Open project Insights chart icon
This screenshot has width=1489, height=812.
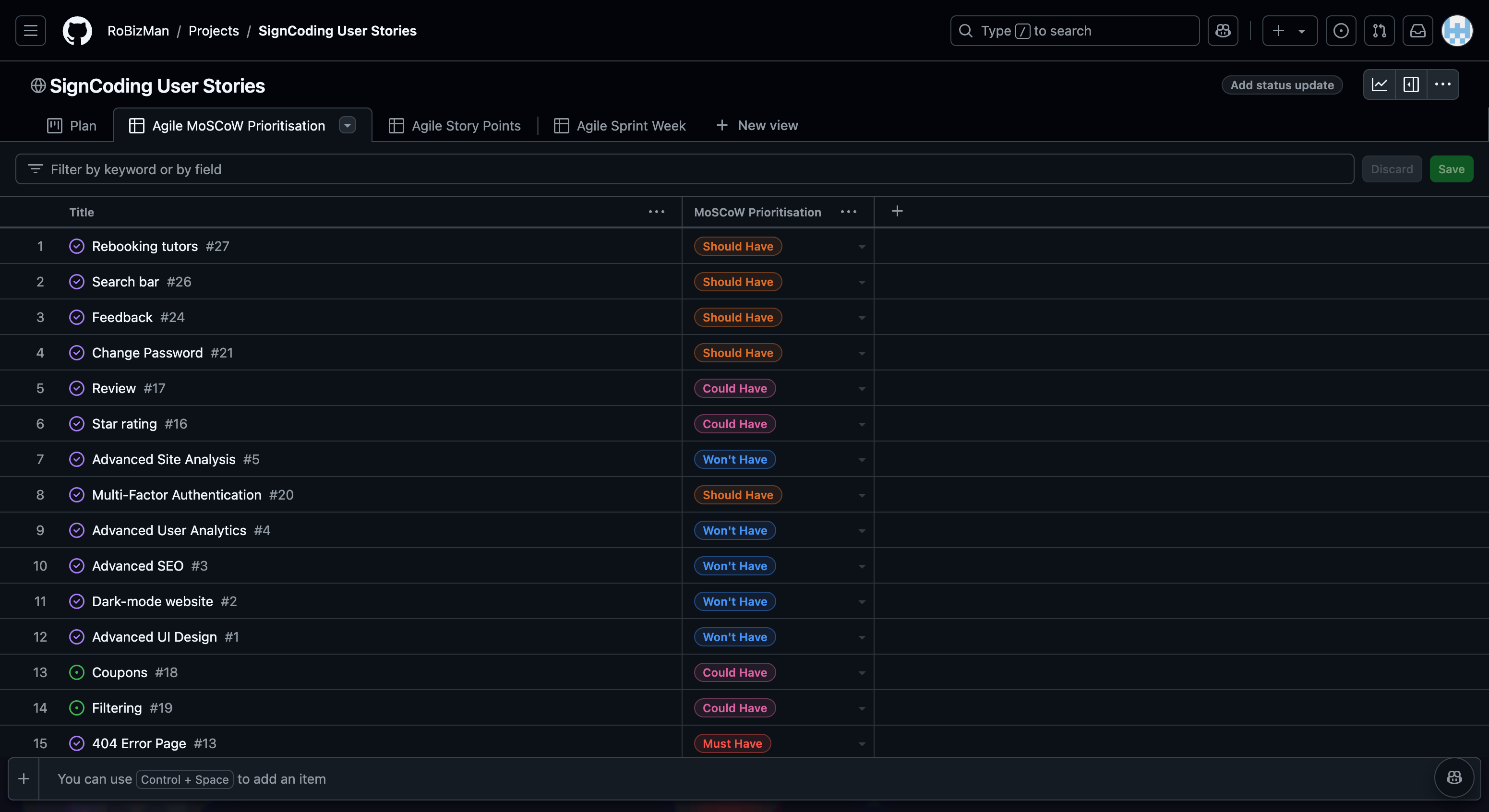[x=1379, y=84]
